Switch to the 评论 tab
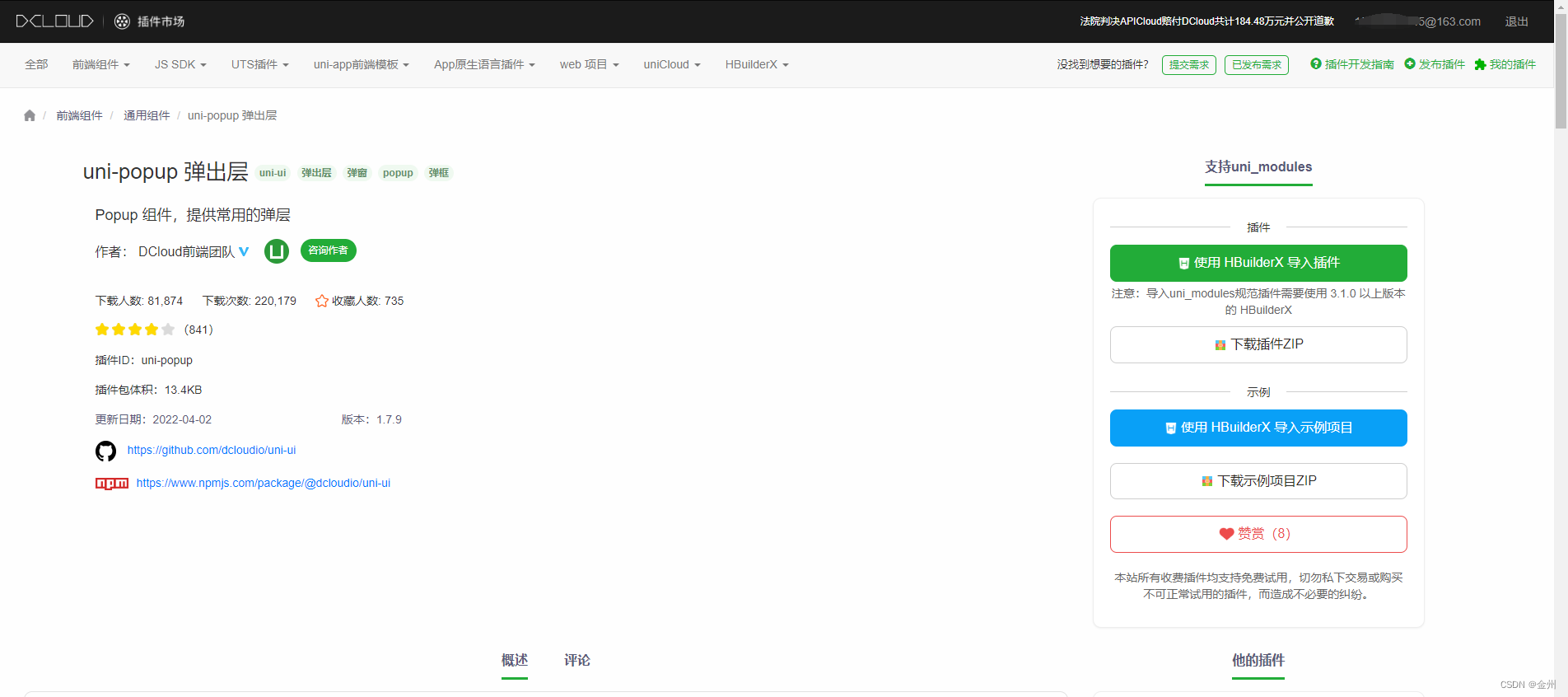The image size is (1568, 697). tap(577, 661)
